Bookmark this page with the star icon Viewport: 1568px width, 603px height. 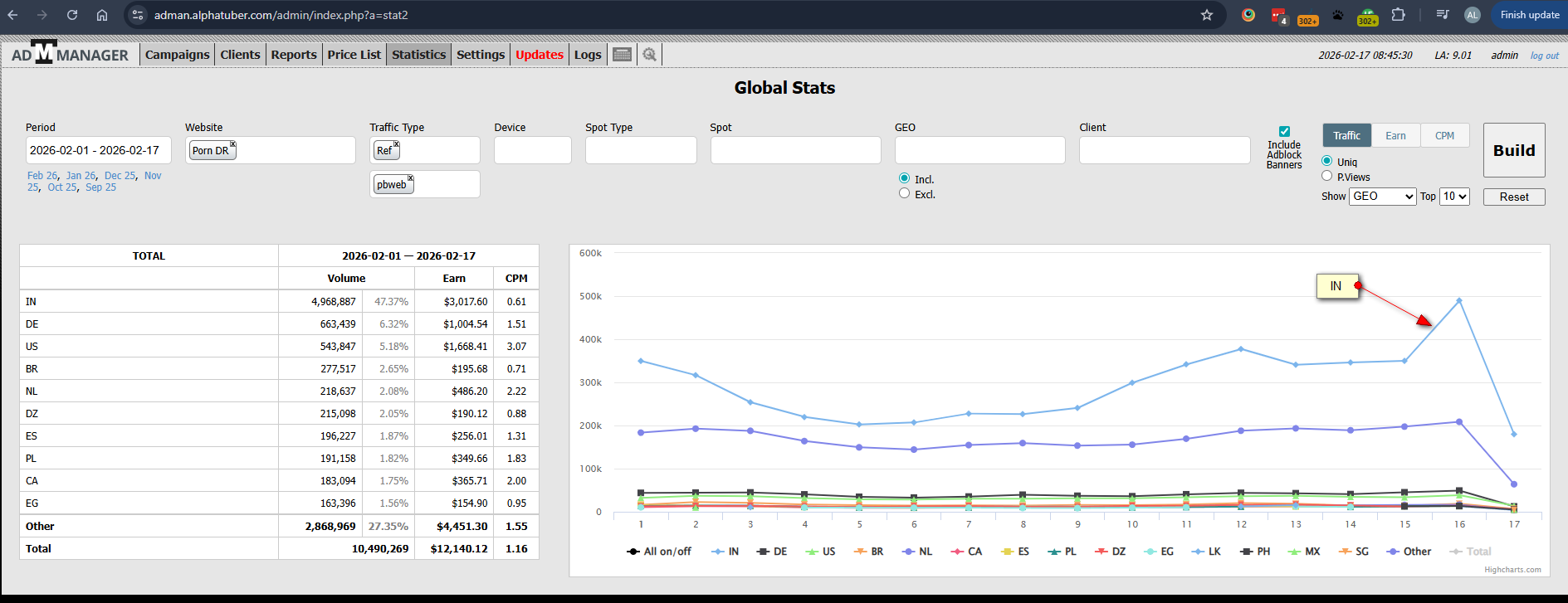click(1207, 15)
